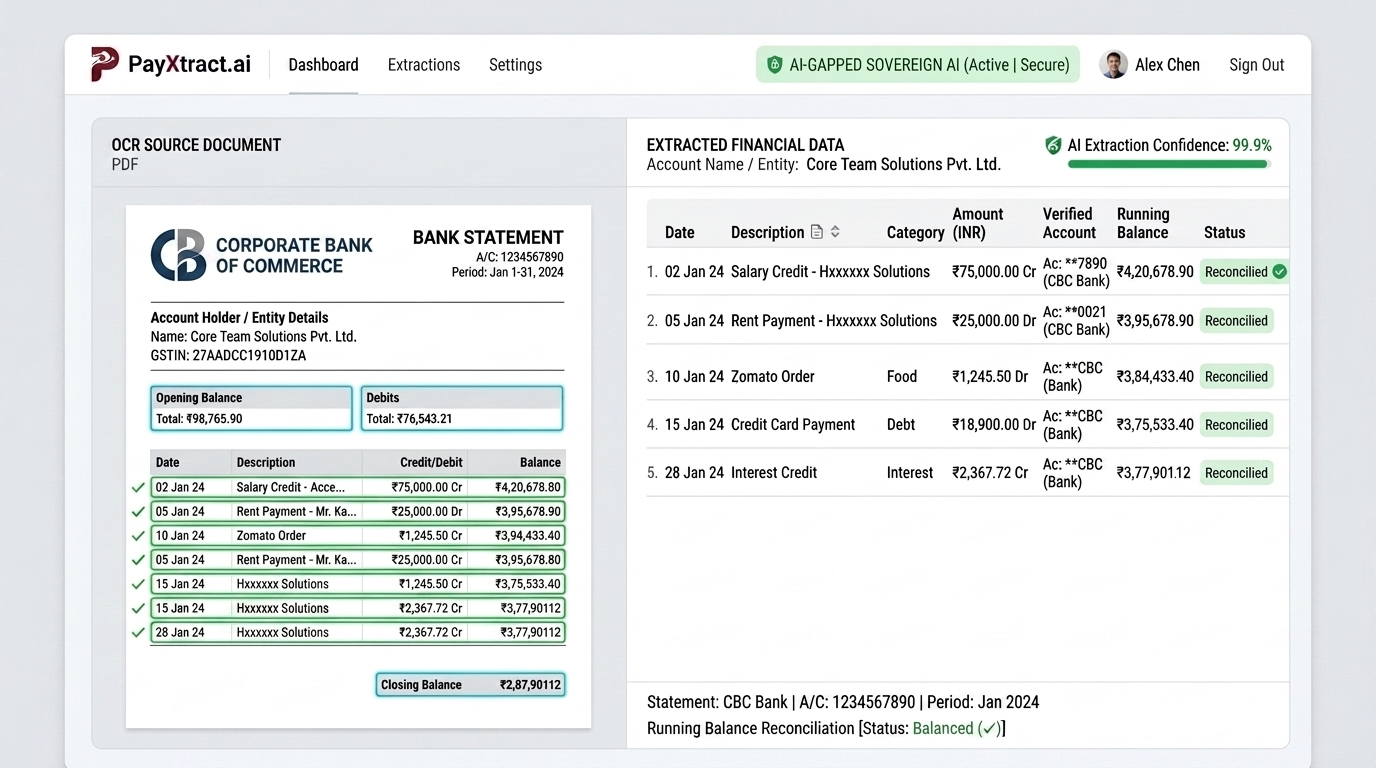The image size is (1376, 768).
Task: Click the "Ac: **0021 (CBC Bank)" verified account
Action: coord(1076,321)
